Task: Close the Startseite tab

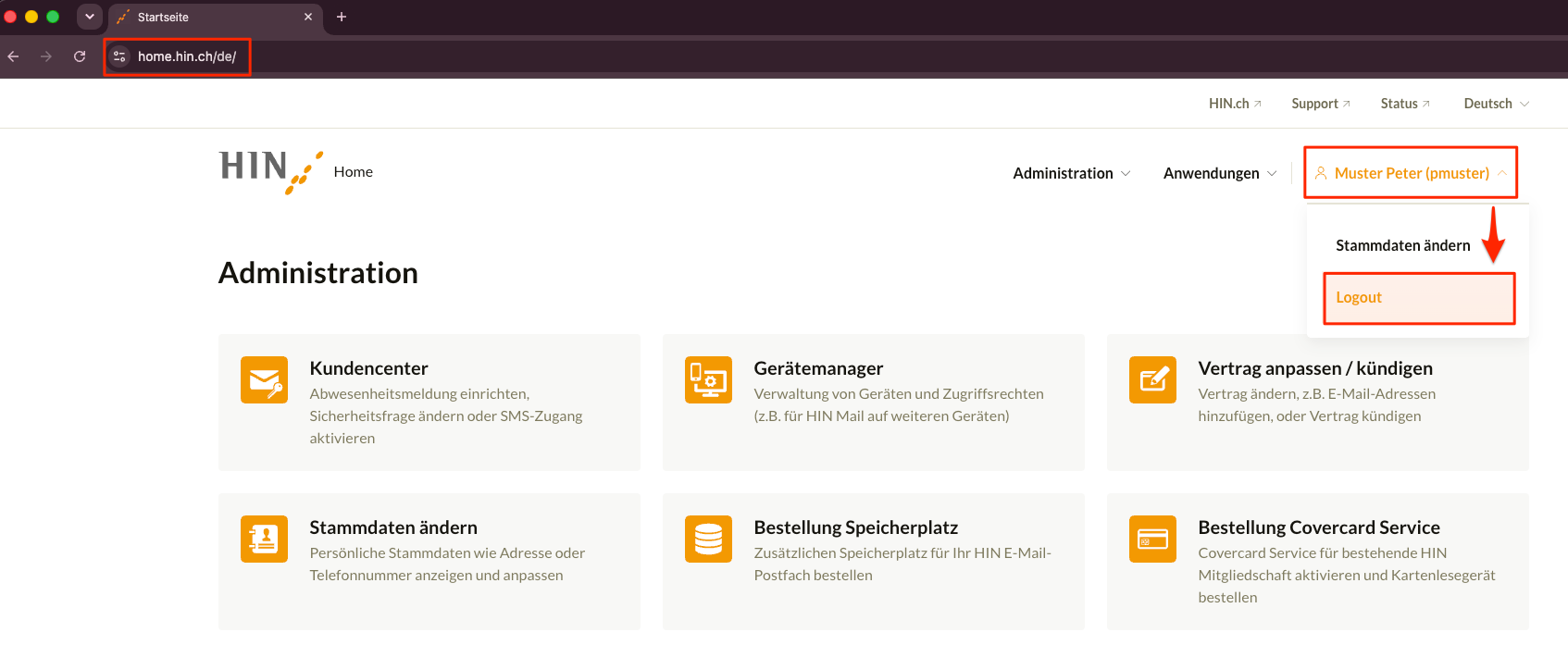Action: pyautogui.click(x=308, y=17)
